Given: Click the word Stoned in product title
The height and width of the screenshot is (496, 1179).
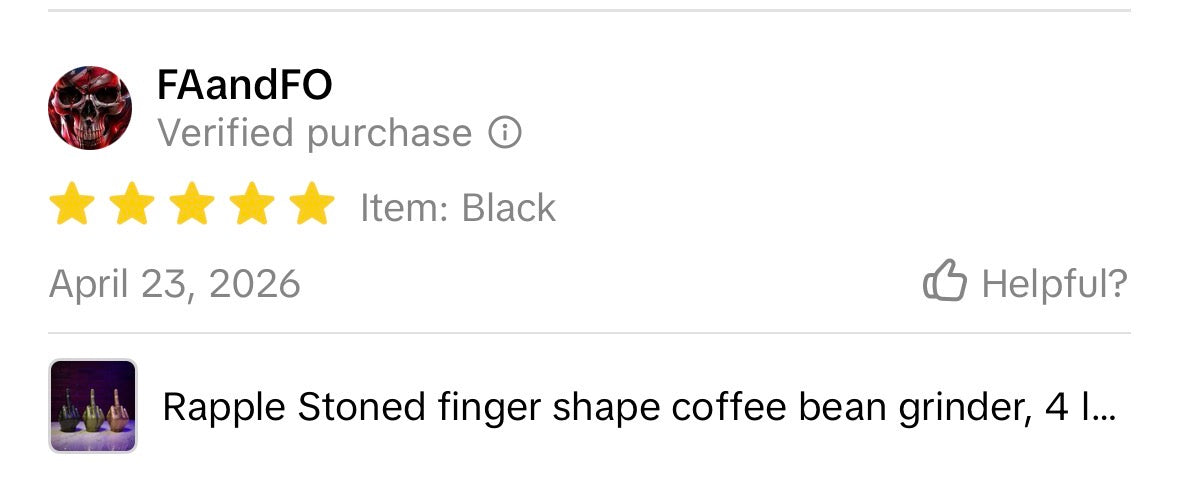Looking at the screenshot, I should point(362,408).
